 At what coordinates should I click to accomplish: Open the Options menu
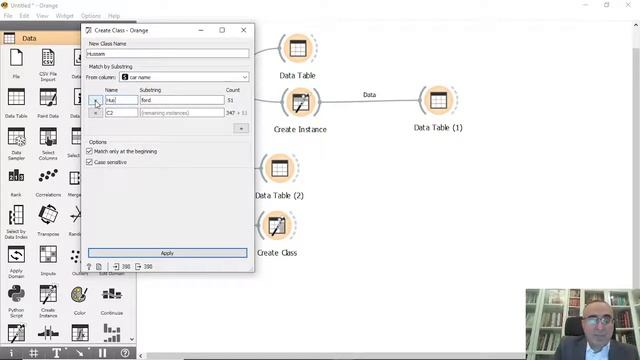tap(91, 16)
